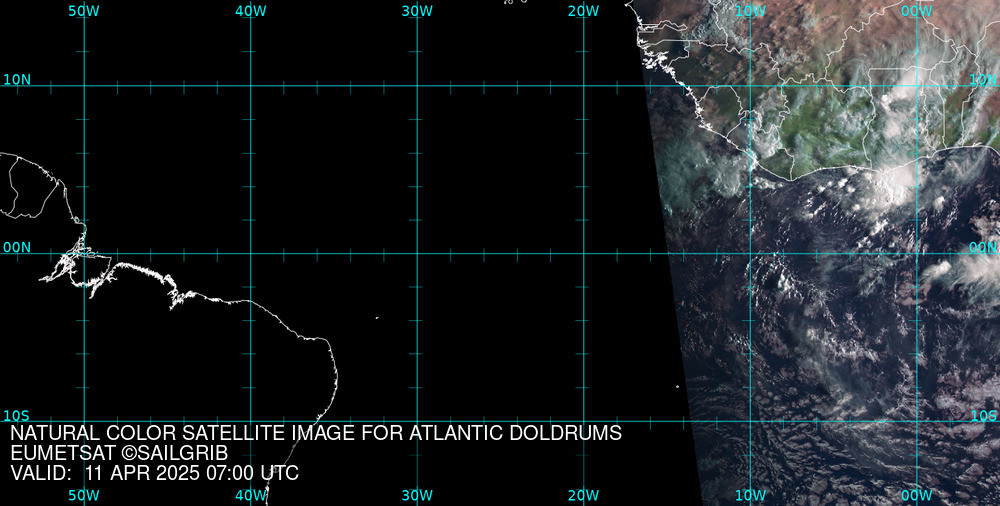Click the 30W longitude label along the bottom edge
Image resolution: width=1000 pixels, height=506 pixels.
pos(417,495)
